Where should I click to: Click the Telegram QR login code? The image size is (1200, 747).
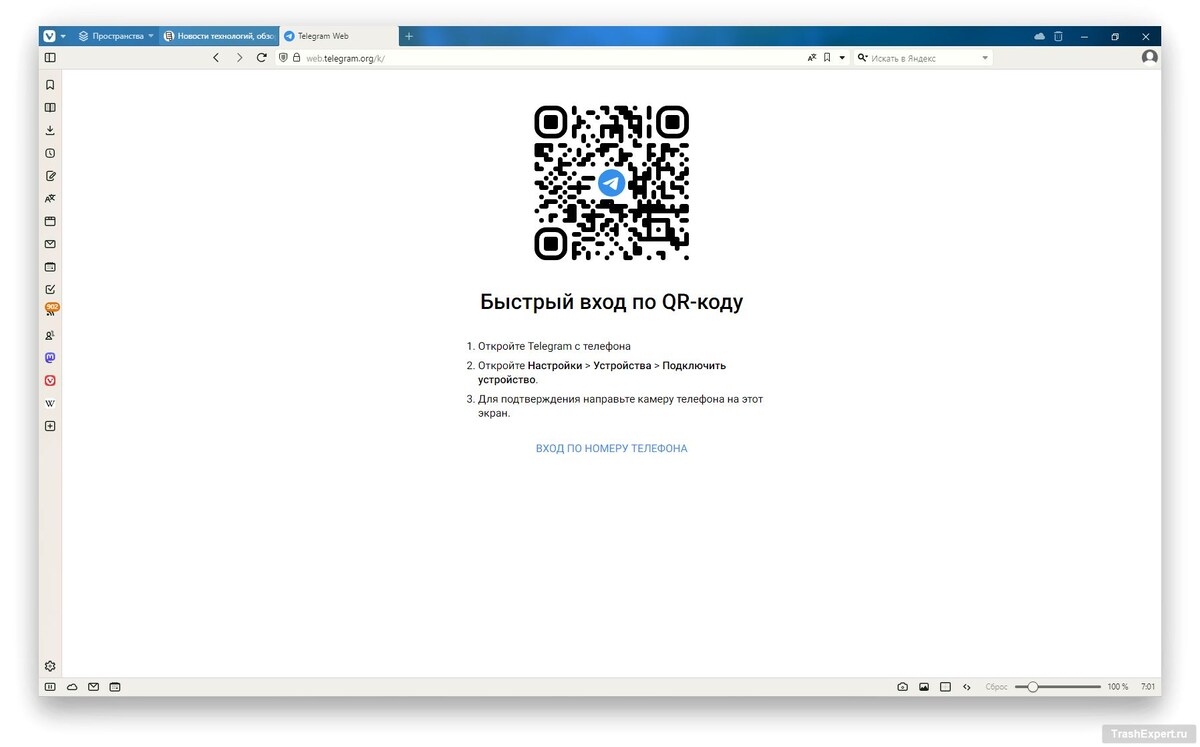[x=611, y=183]
